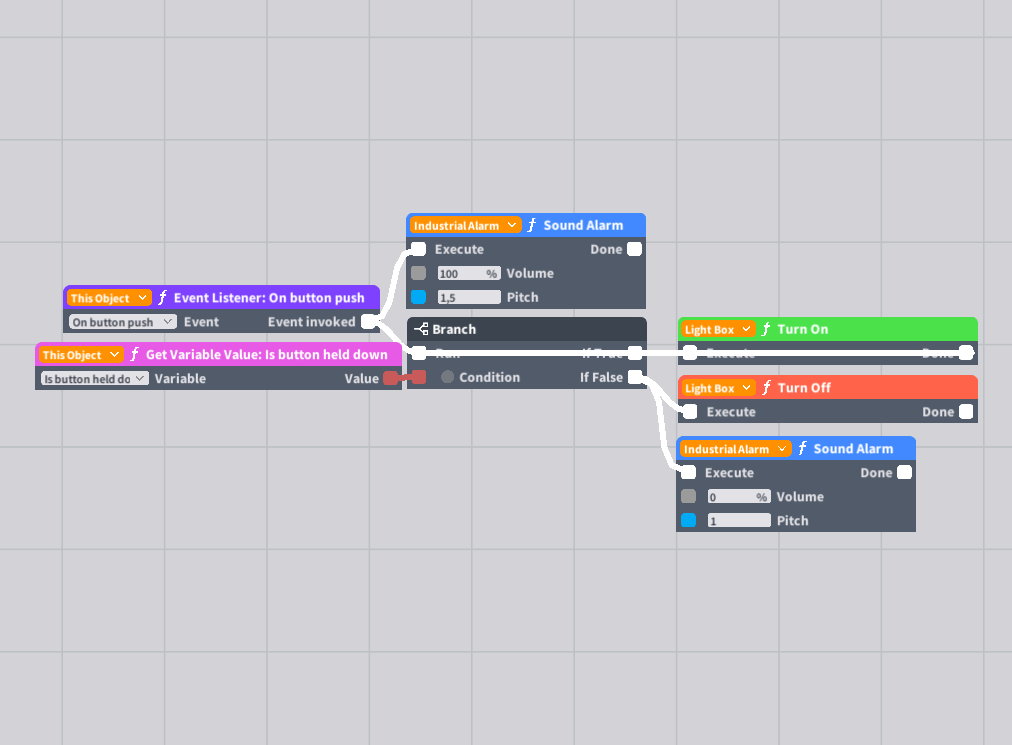Screen dimensions: 1012x745
Task: Click the Done port on upper Sound Alarm
Action: point(634,249)
